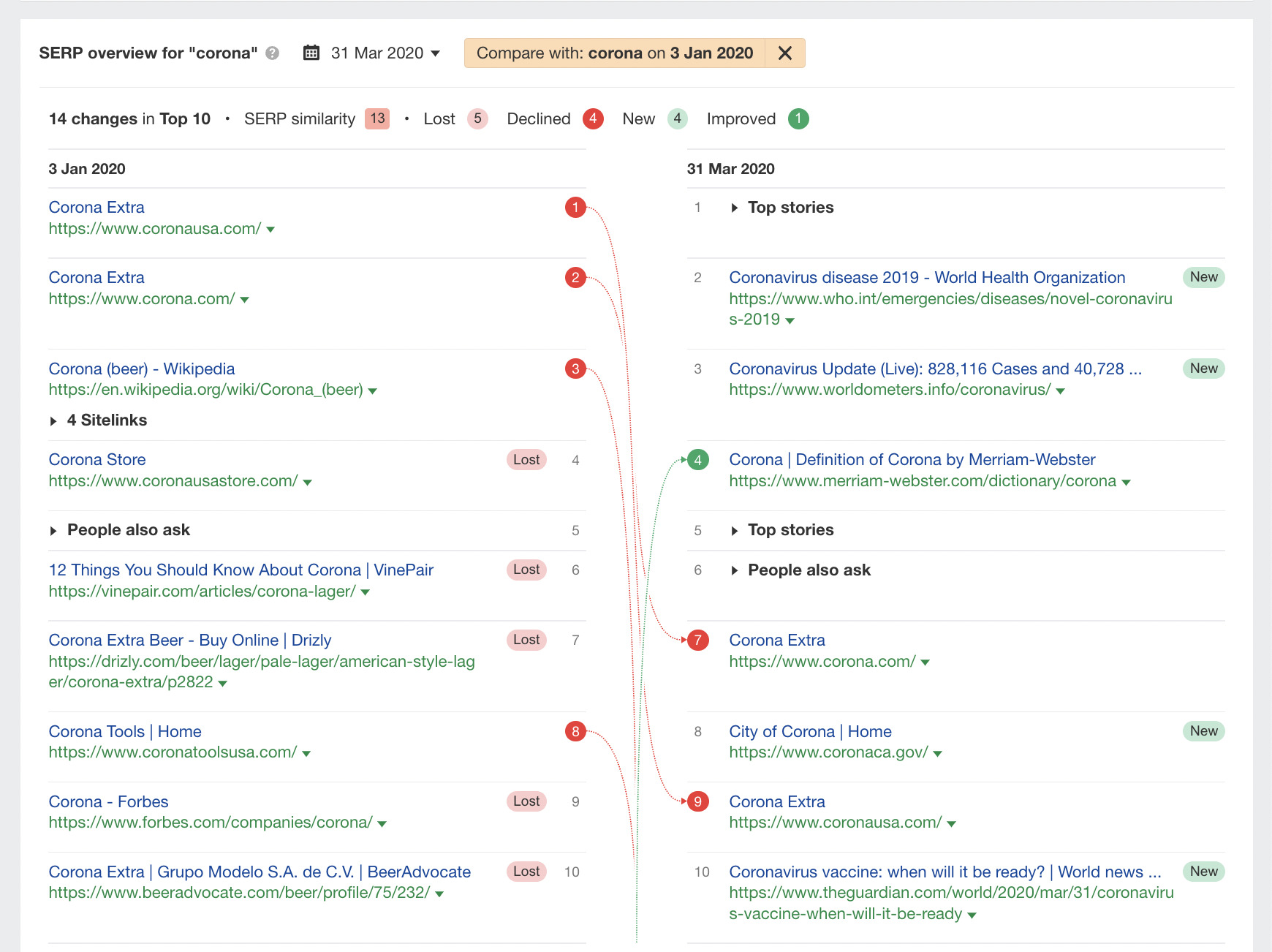Click the Lost count badge showing 5
The width and height of the screenshot is (1272, 952).
477,118
